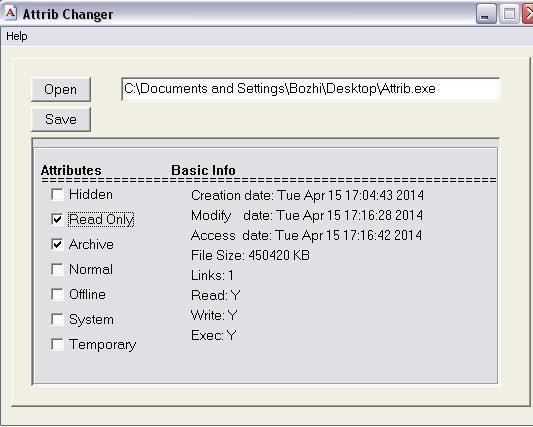Check the Temporary attribute checkbox
Screen dimensions: 533x427
[x=57, y=344]
